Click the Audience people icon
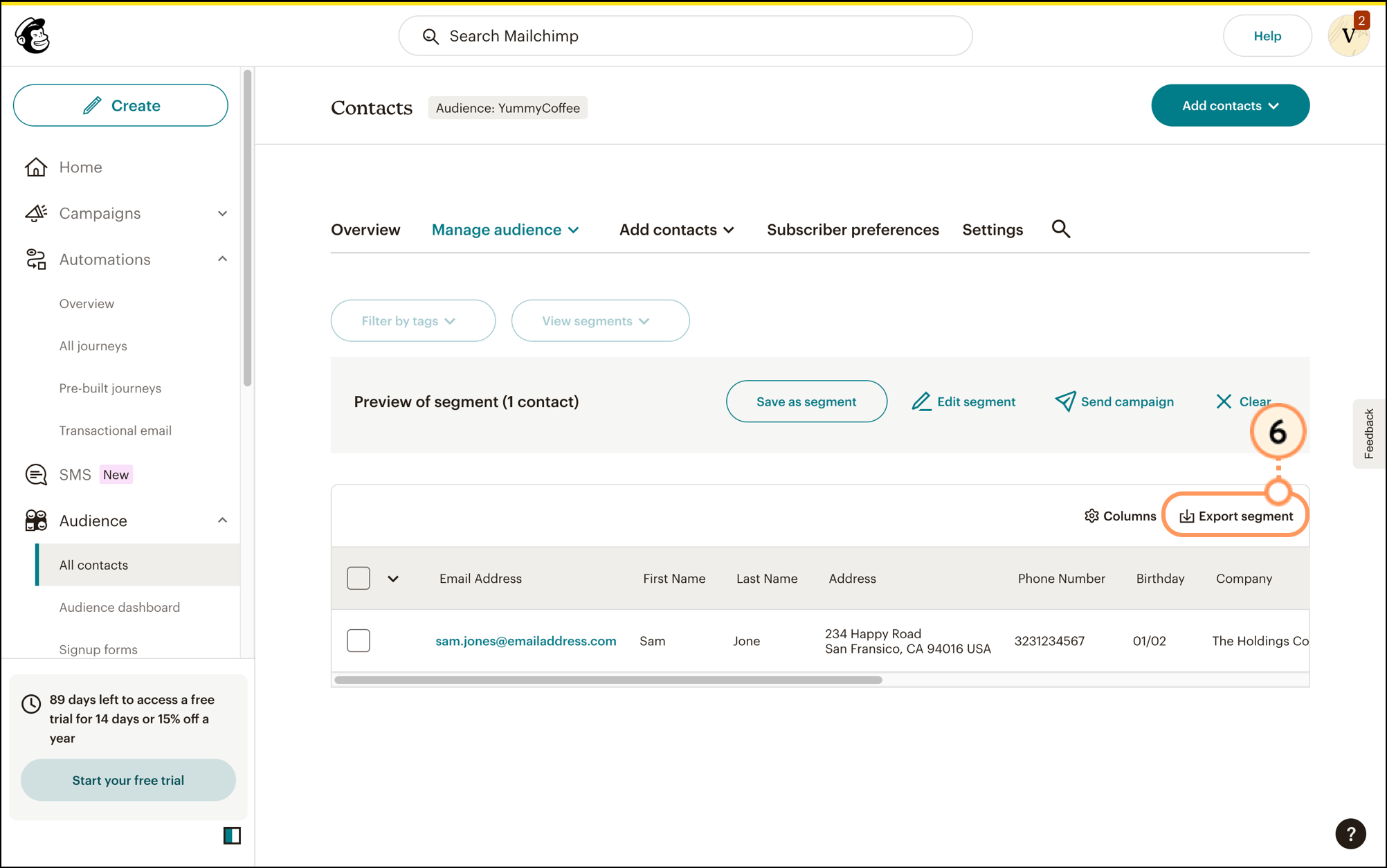This screenshot has height=868, width=1387. [x=36, y=521]
